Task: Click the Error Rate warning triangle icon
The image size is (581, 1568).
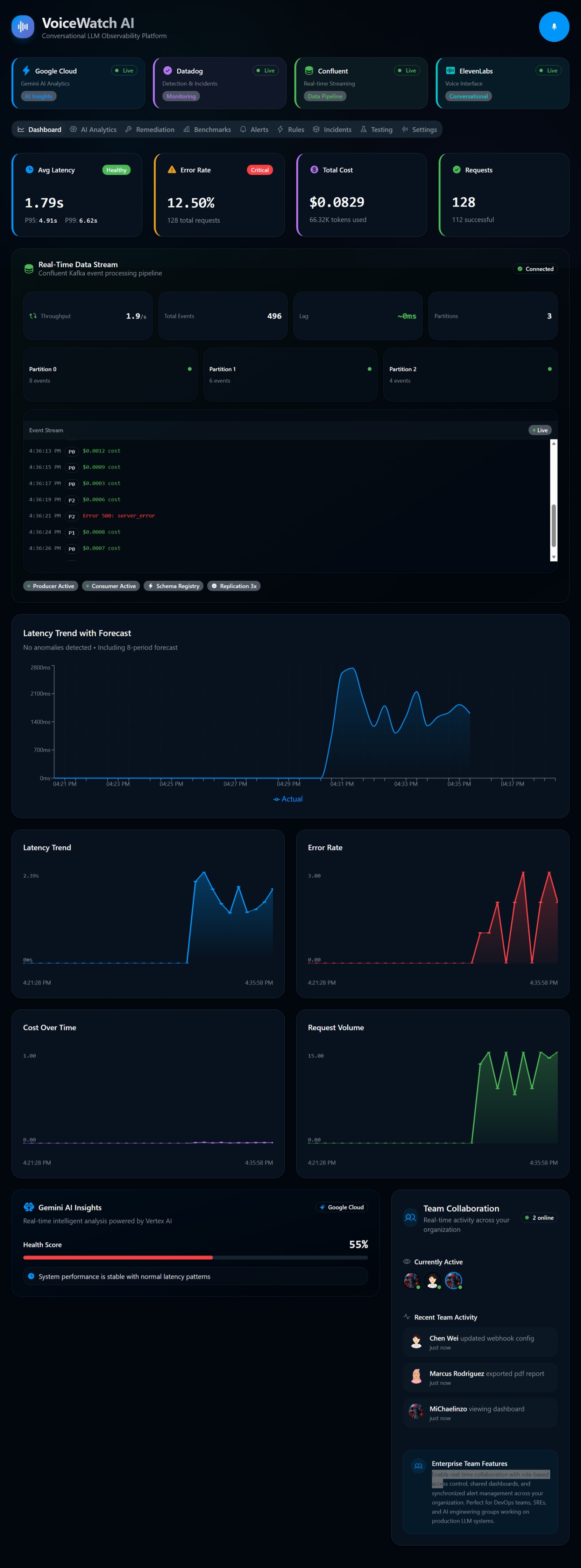Action: [171, 170]
